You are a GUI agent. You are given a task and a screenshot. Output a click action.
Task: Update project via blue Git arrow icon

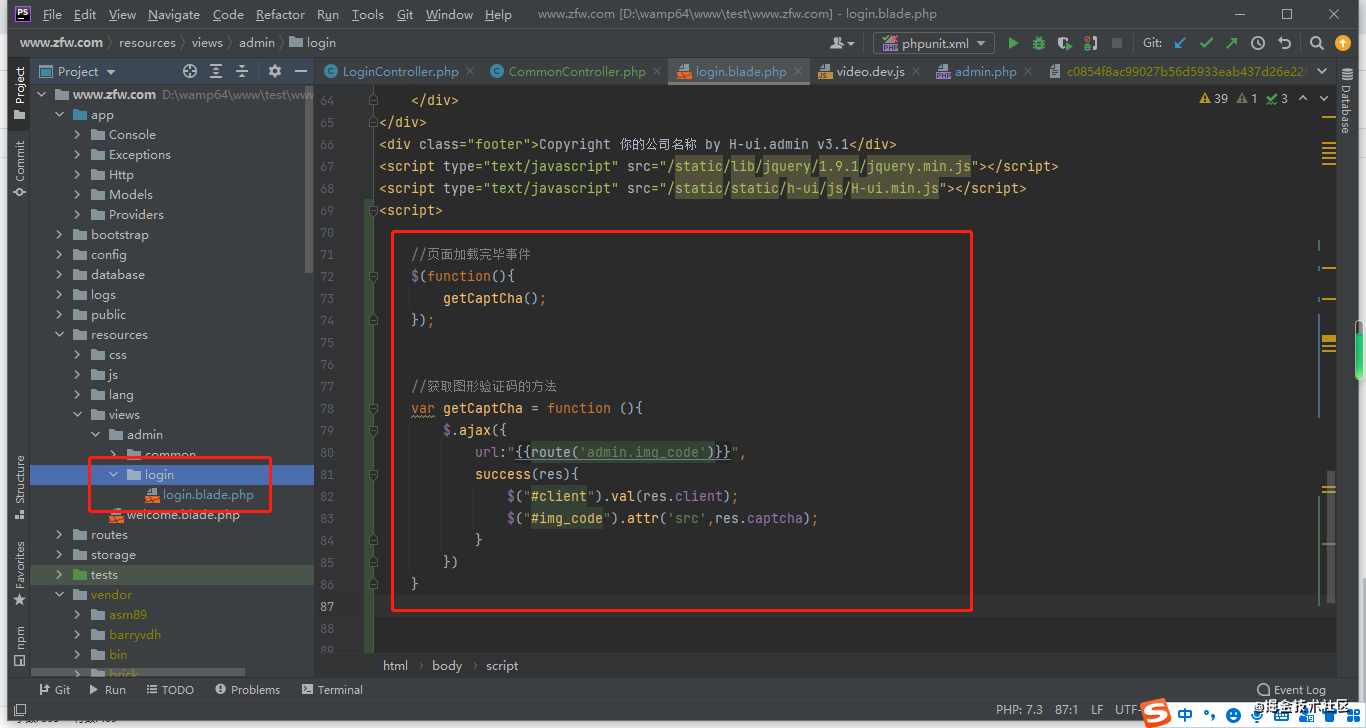click(1180, 42)
